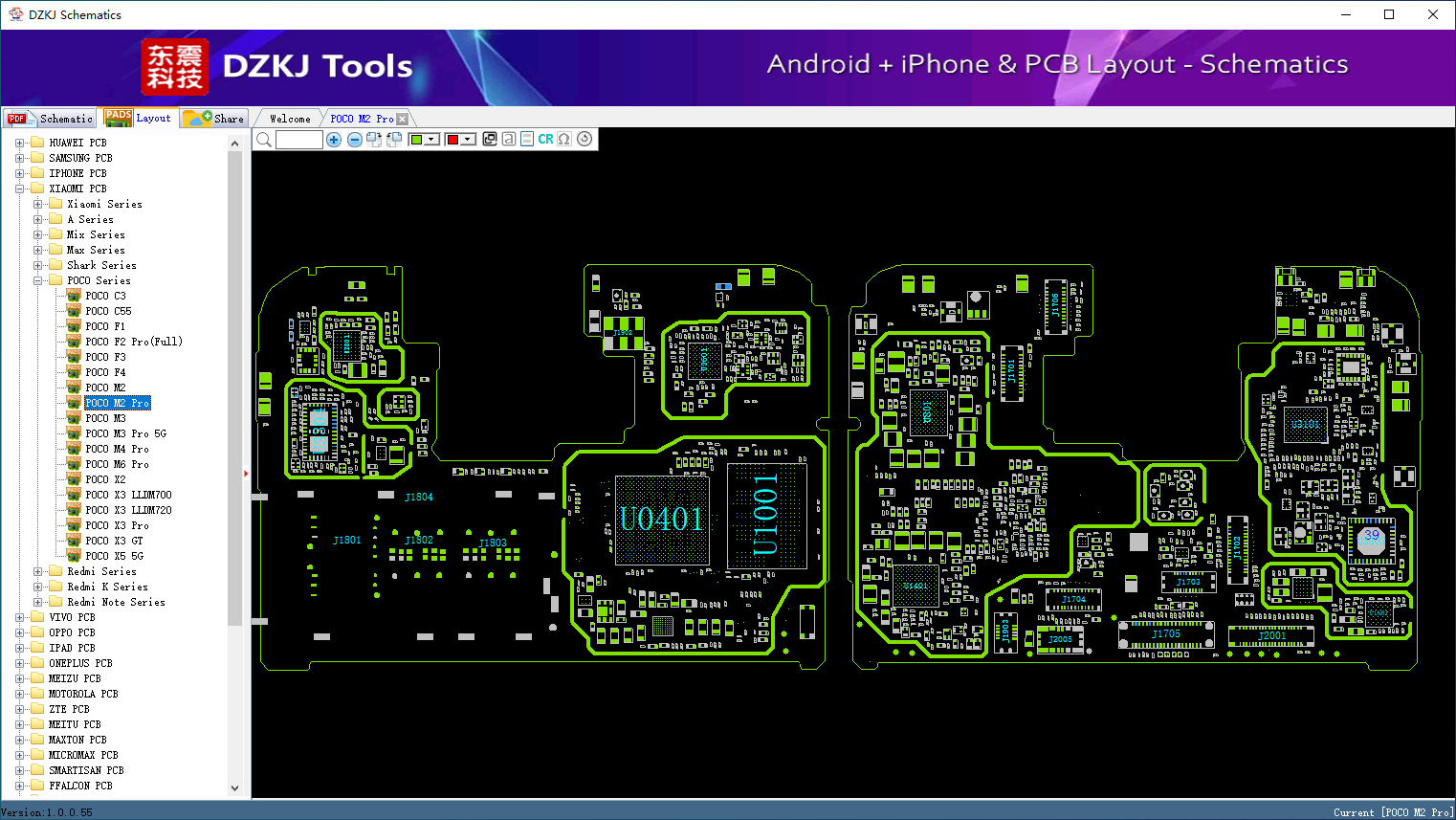Click the green color swatch
Viewport: 1456px width, 820px height.
pyautogui.click(x=416, y=140)
